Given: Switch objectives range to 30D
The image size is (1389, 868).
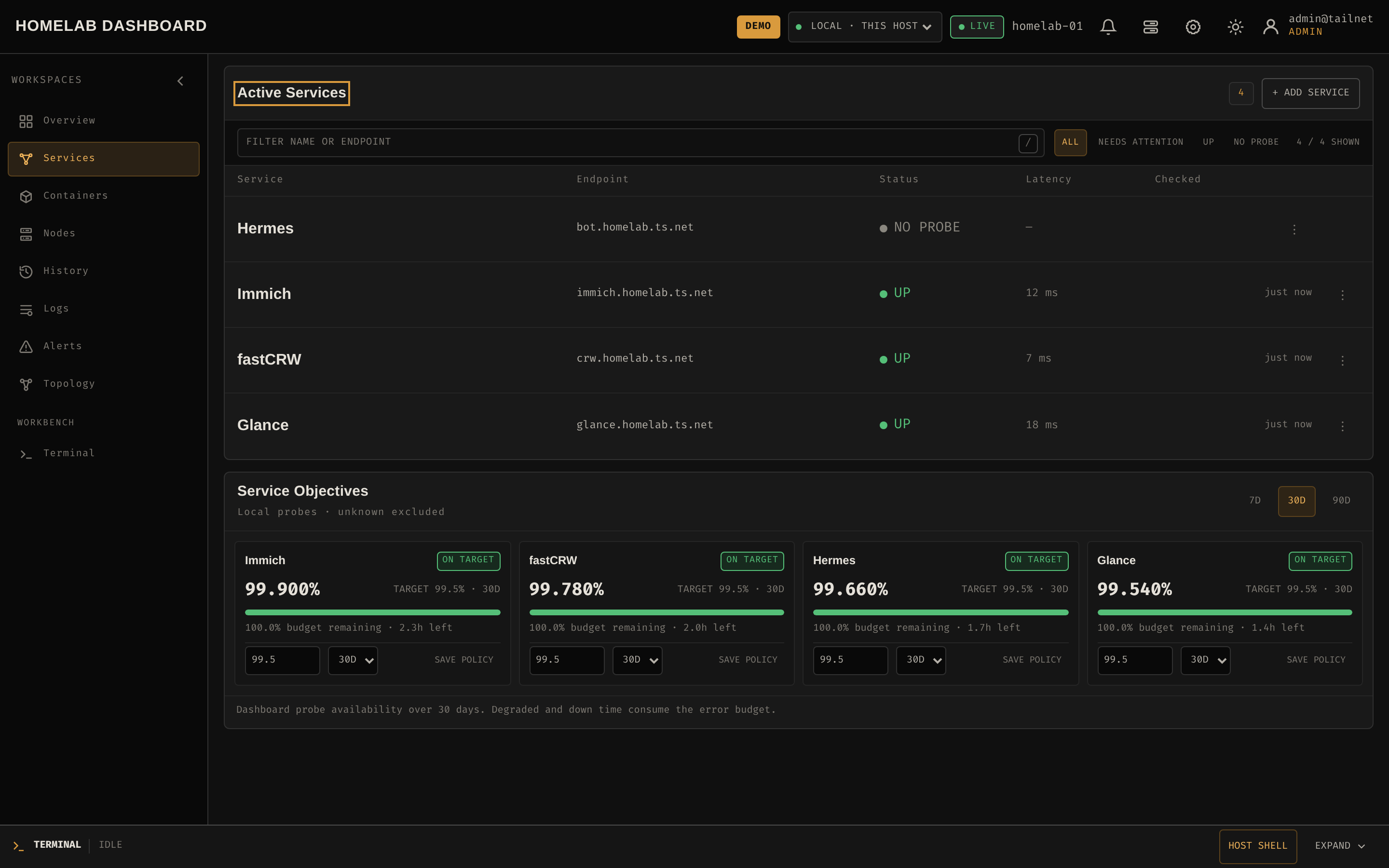Looking at the screenshot, I should click(x=1296, y=501).
